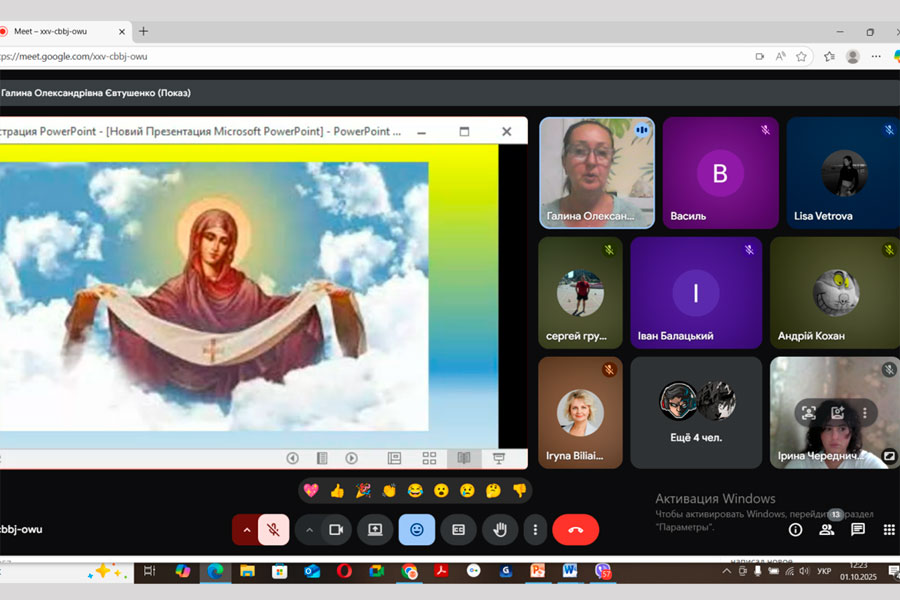Image resolution: width=900 pixels, height=600 pixels.
Task: Open the three-dot more options menu
Action: click(x=536, y=529)
